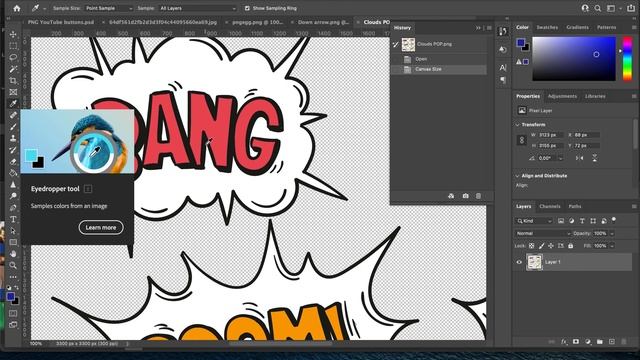Delete layer using the trash icon
Image resolution: width=640 pixels, height=360 pixels.
coord(623,342)
